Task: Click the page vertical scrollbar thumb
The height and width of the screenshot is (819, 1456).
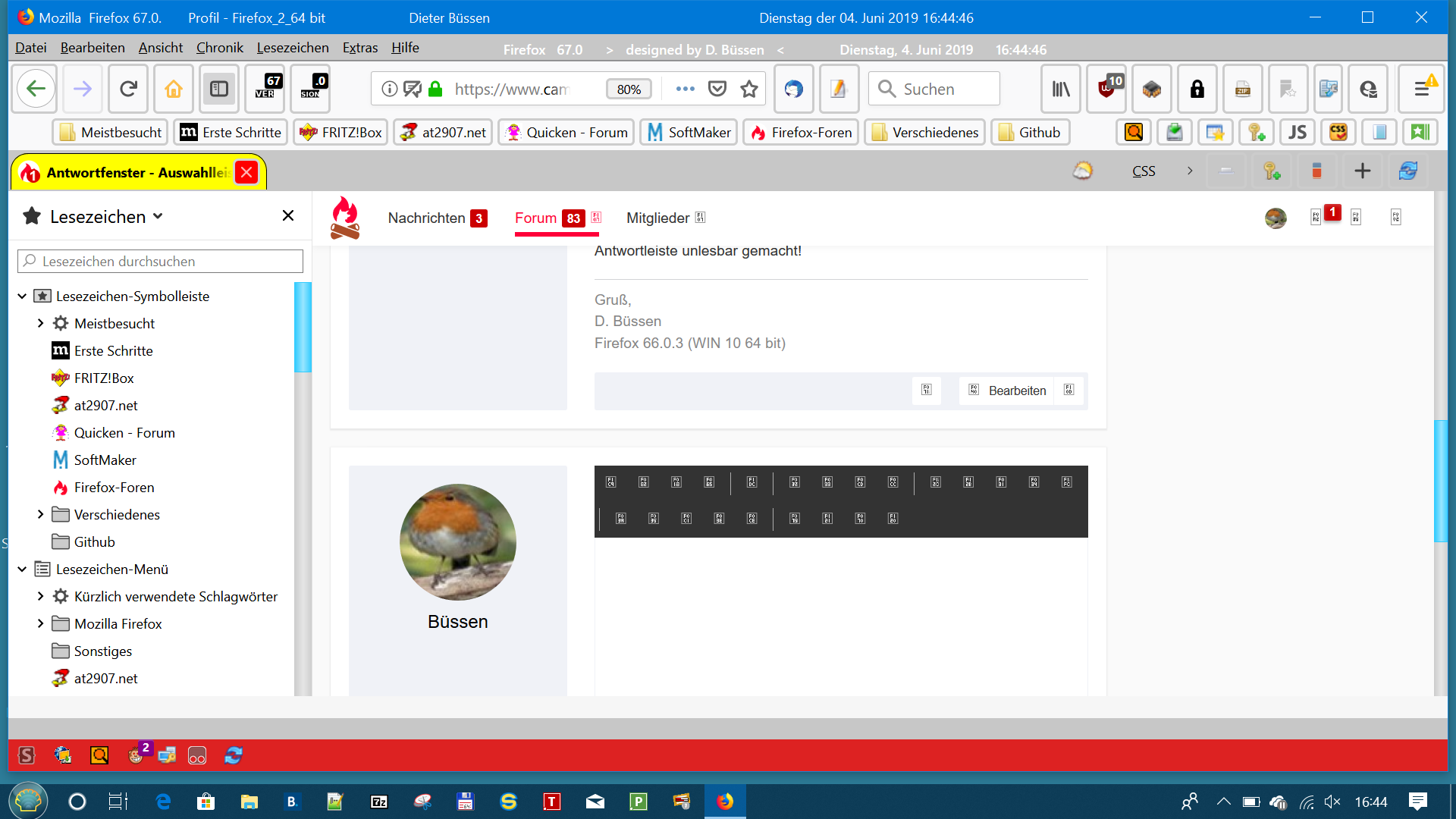Action: click(1440, 481)
